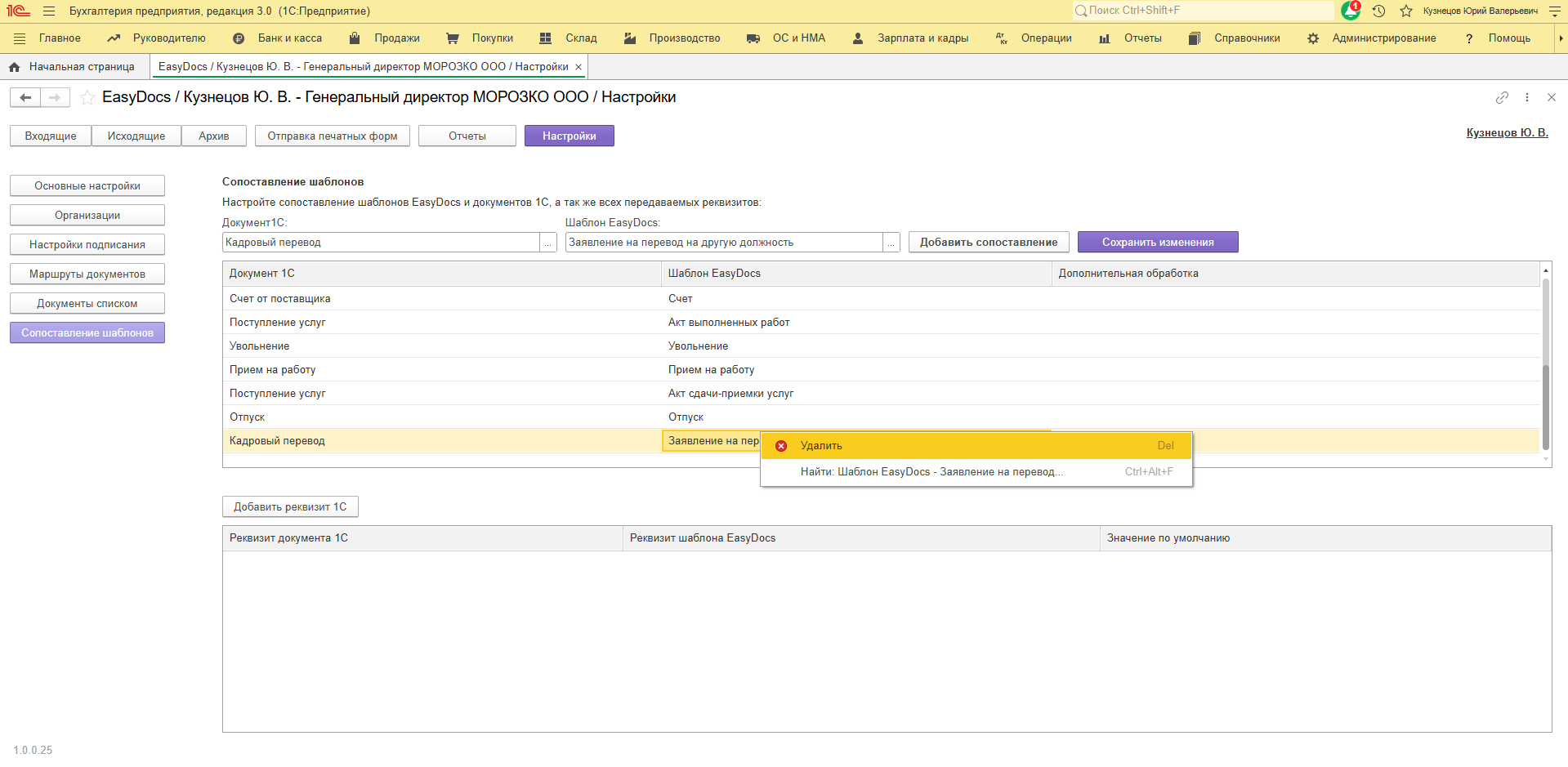1568x767 pixels.
Task: Expand the top-right service settings dropdown
Action: click(x=1554, y=11)
